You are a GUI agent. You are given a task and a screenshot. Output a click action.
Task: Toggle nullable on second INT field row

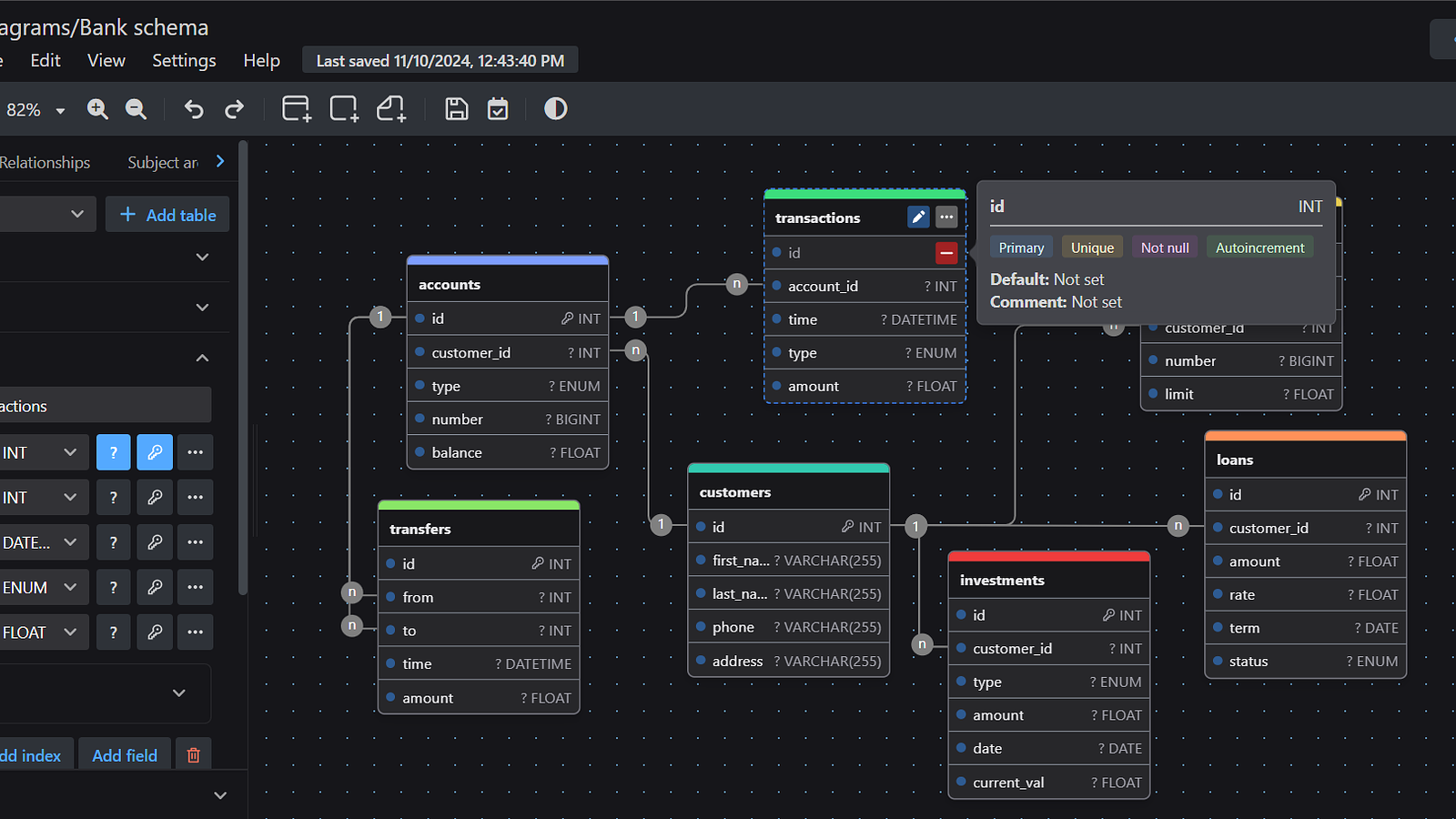point(114,497)
